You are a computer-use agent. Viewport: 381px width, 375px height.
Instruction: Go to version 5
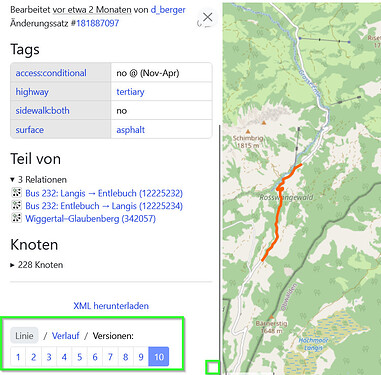[x=79, y=357]
